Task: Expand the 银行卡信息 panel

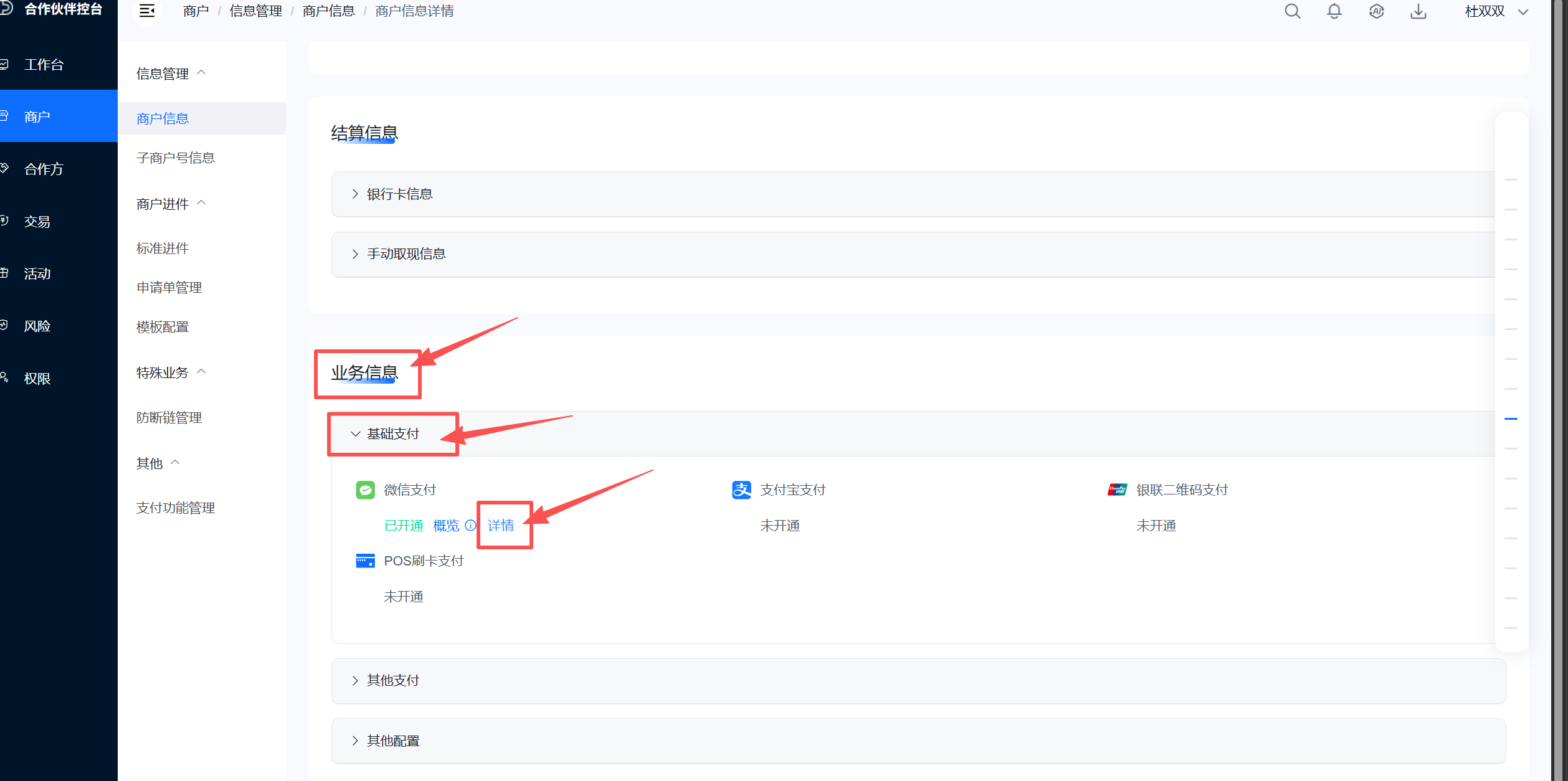Action: coord(918,194)
